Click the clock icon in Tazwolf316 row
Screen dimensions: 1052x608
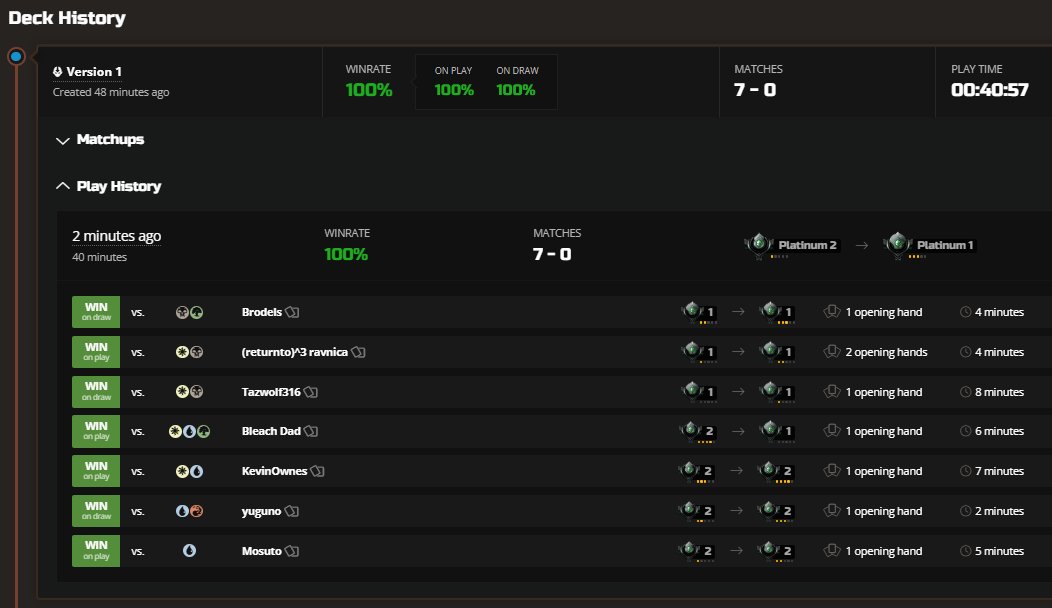[965, 392]
